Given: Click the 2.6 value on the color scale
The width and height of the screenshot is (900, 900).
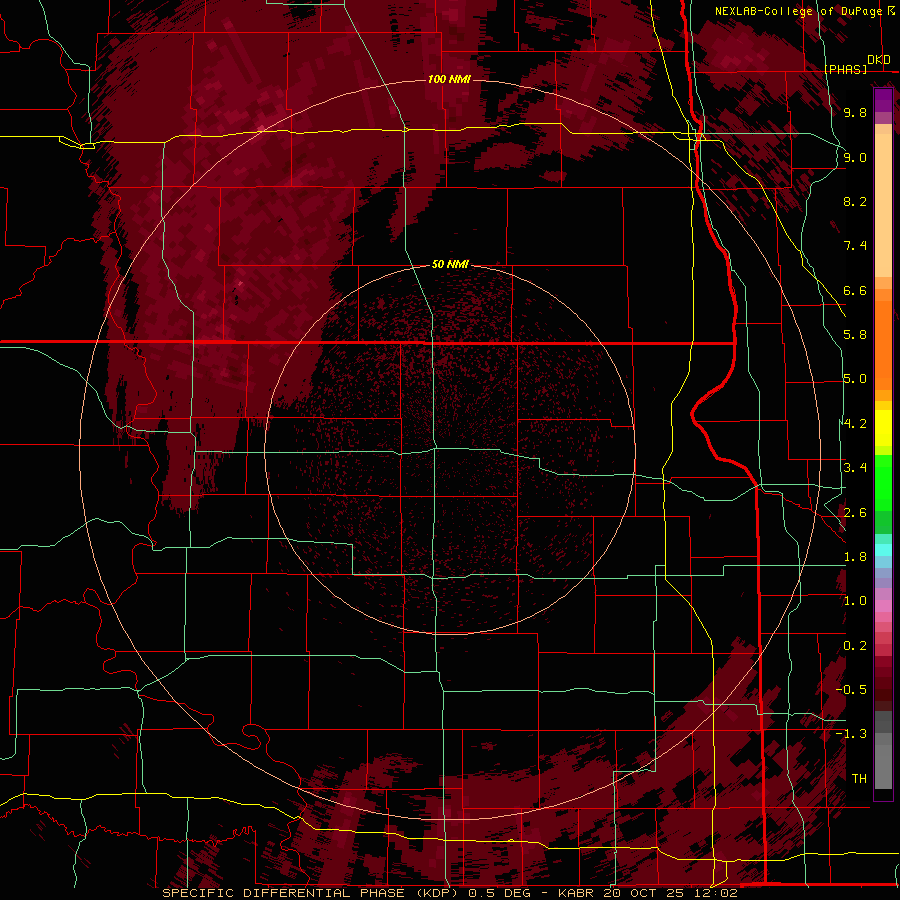Looking at the screenshot, I should tap(855, 513).
